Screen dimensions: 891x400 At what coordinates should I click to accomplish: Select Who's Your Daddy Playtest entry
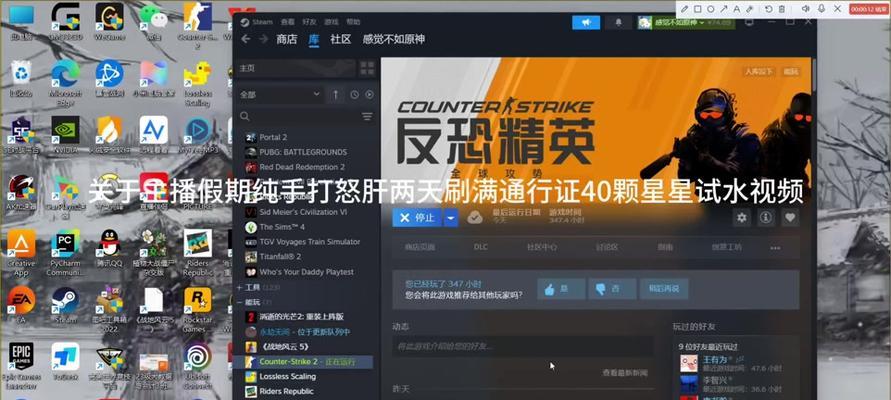[x=306, y=272]
